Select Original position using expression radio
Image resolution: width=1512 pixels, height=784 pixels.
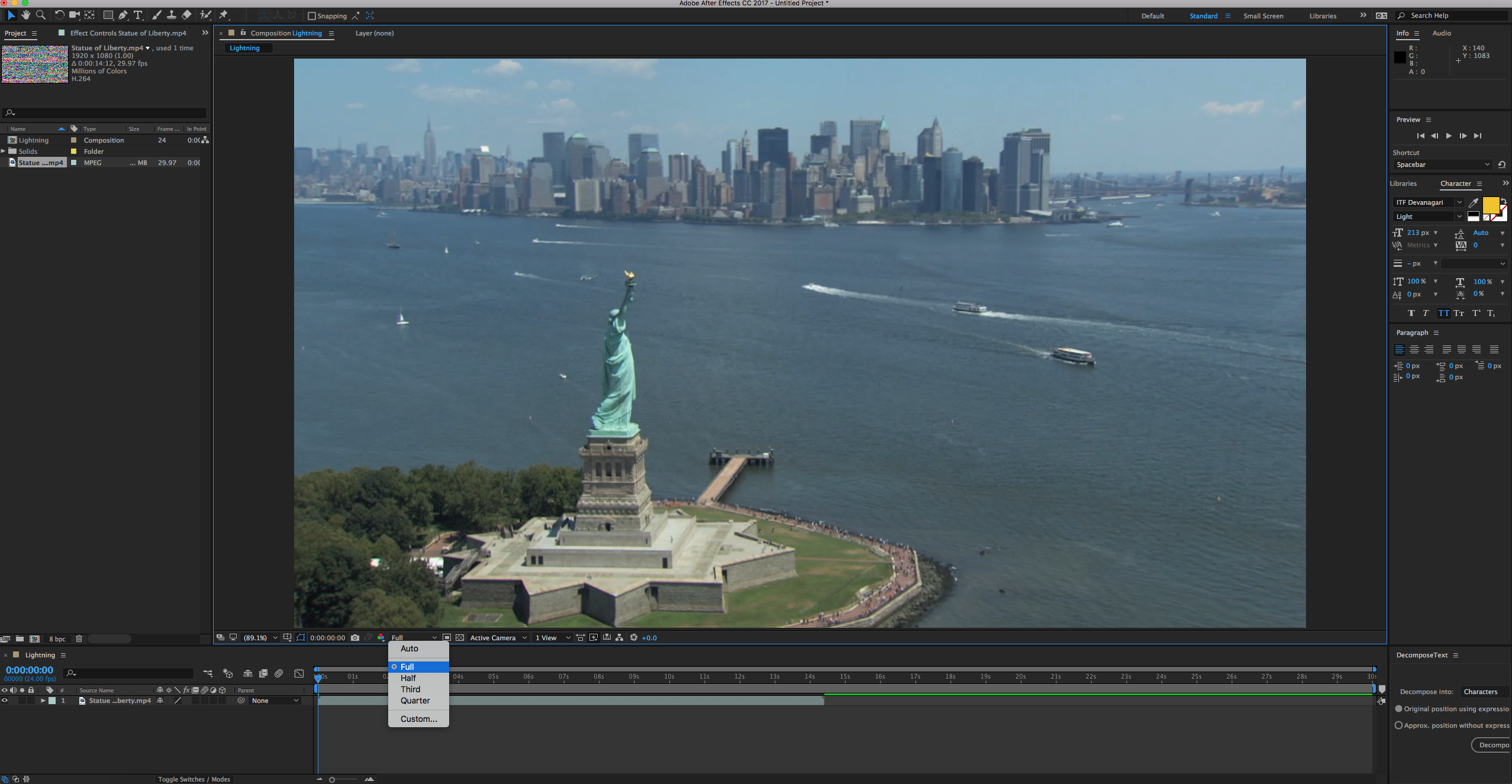tap(1399, 709)
